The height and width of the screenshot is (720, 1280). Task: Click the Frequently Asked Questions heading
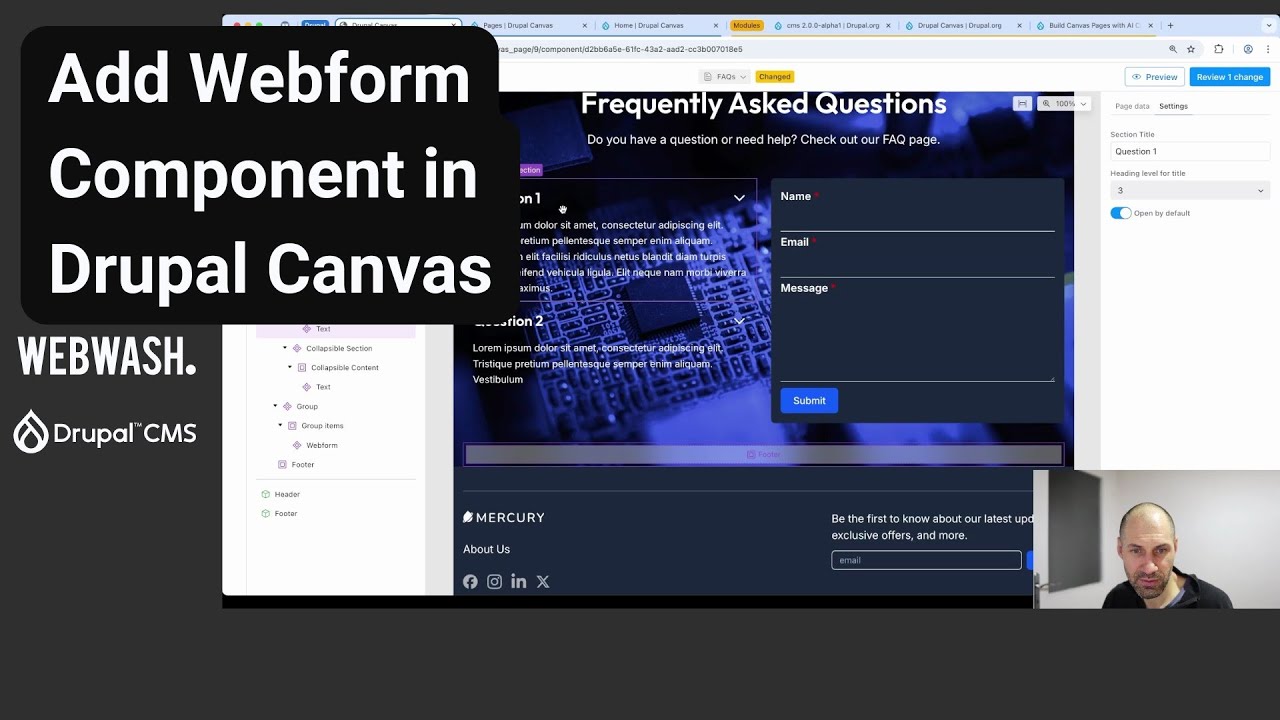pyautogui.click(x=763, y=104)
